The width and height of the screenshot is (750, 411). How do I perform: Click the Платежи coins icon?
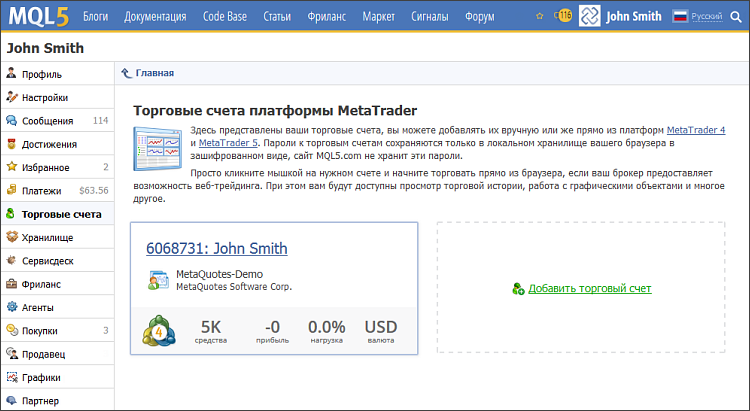tap(11, 190)
